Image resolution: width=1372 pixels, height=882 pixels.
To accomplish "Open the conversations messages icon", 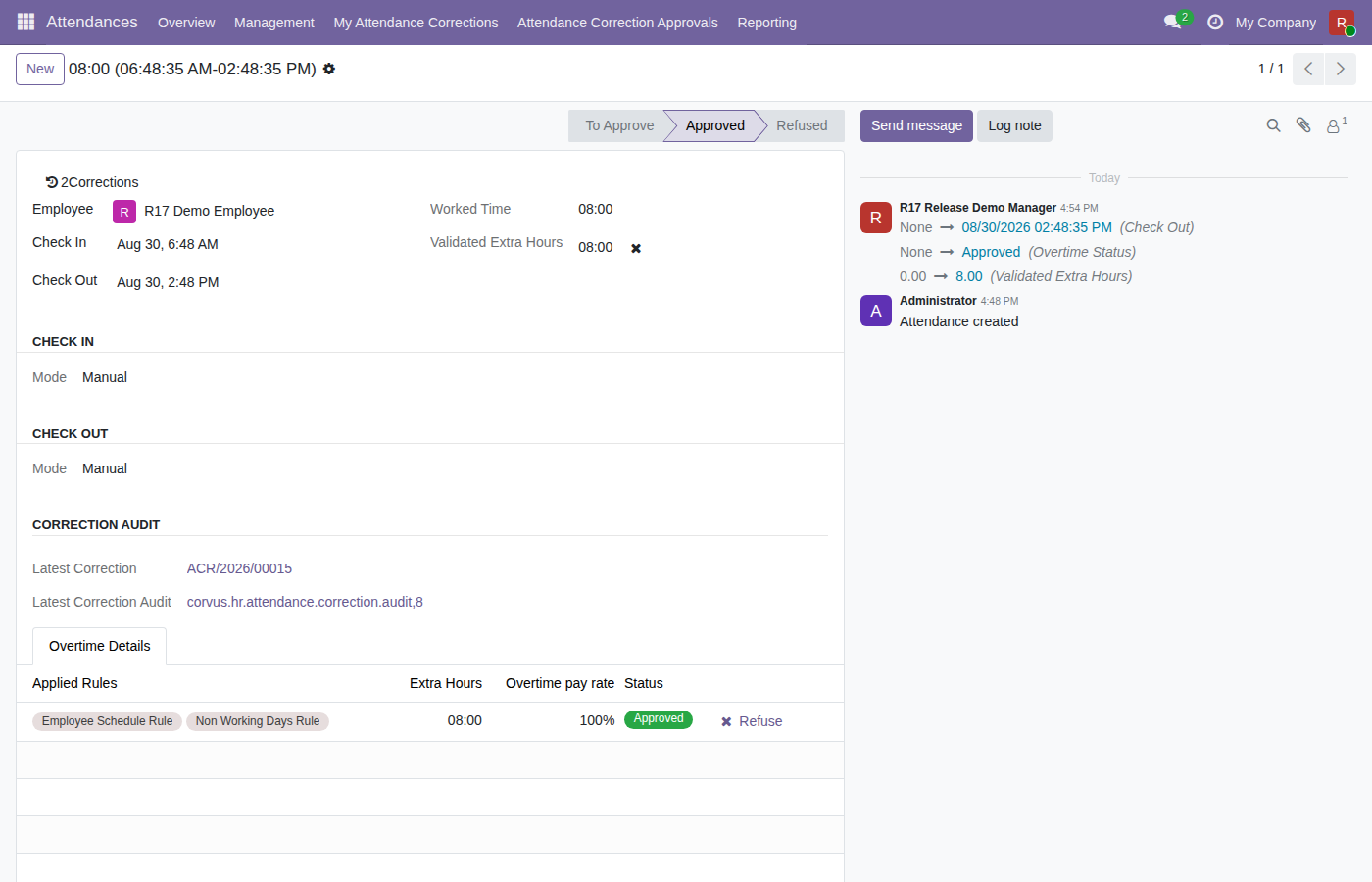I will pyautogui.click(x=1173, y=22).
